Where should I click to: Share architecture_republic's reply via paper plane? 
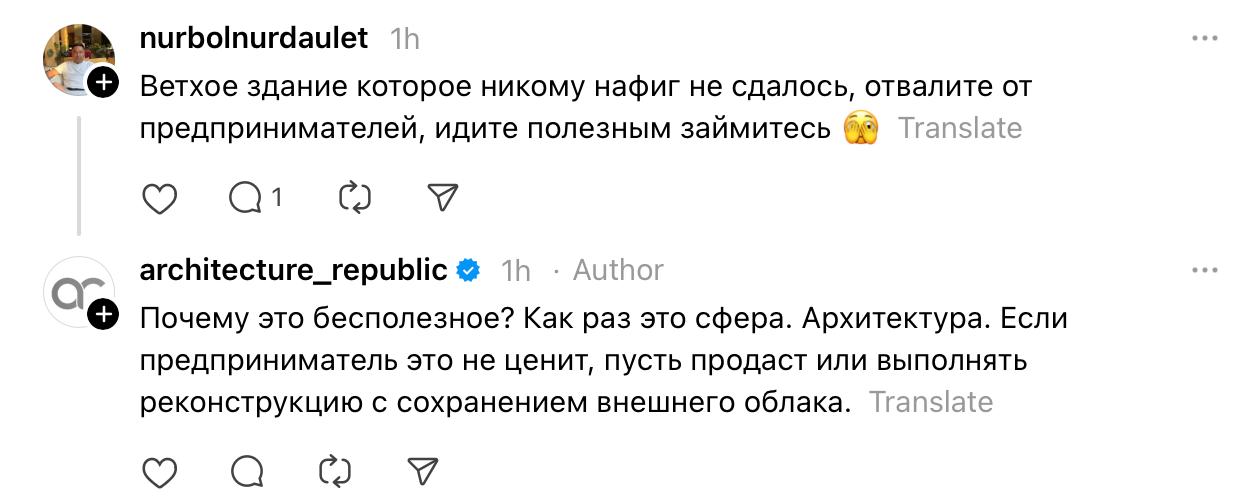(422, 470)
